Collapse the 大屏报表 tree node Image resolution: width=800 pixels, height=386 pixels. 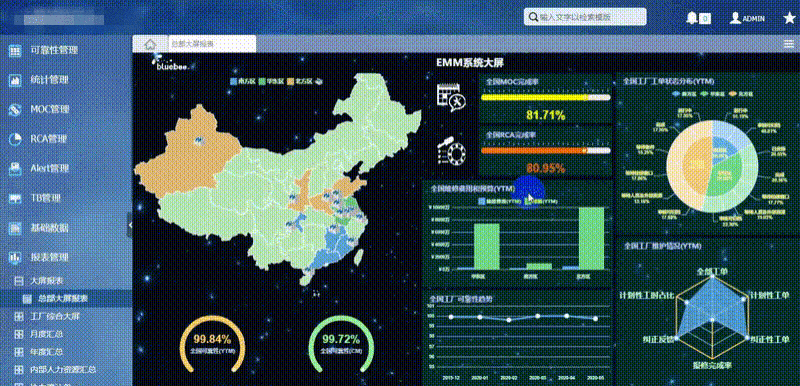pyautogui.click(x=19, y=280)
